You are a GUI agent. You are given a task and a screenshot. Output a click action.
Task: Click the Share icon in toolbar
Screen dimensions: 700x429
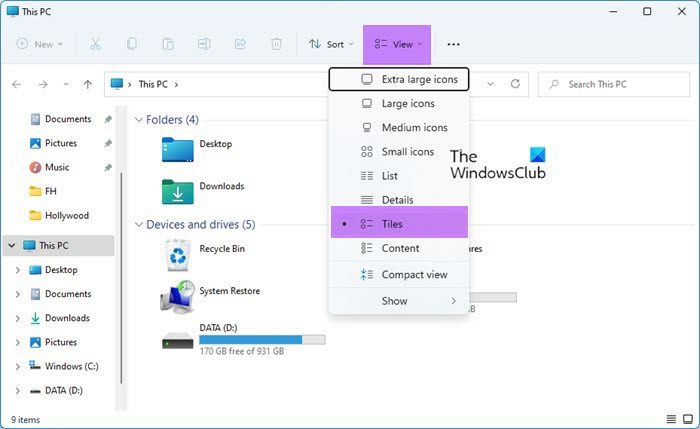[240, 44]
